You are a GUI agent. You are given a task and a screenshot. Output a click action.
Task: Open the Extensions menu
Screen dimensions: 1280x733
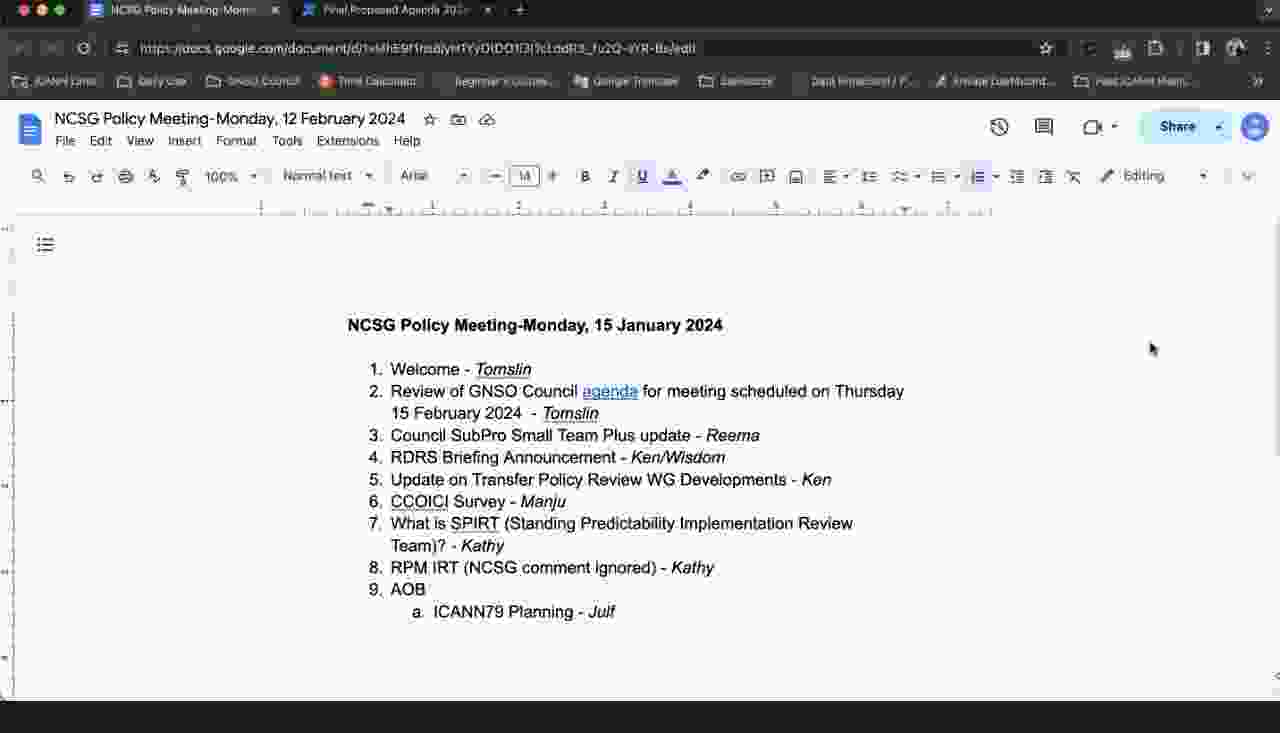pyautogui.click(x=348, y=141)
